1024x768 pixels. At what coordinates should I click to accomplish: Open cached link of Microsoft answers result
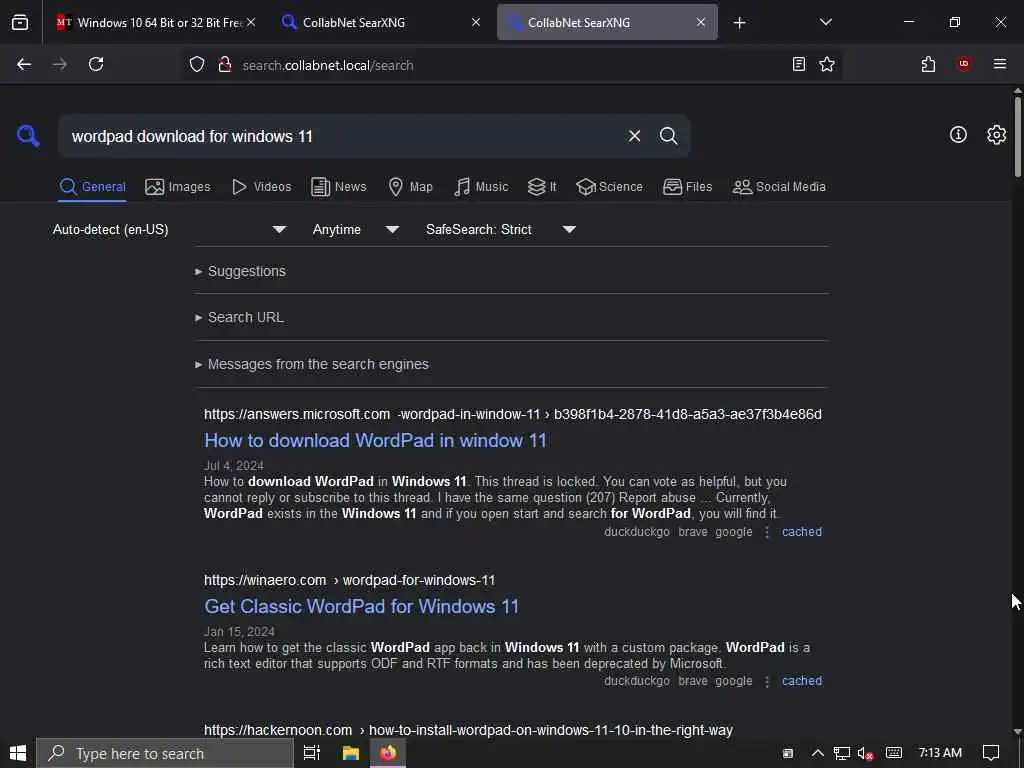click(x=801, y=532)
